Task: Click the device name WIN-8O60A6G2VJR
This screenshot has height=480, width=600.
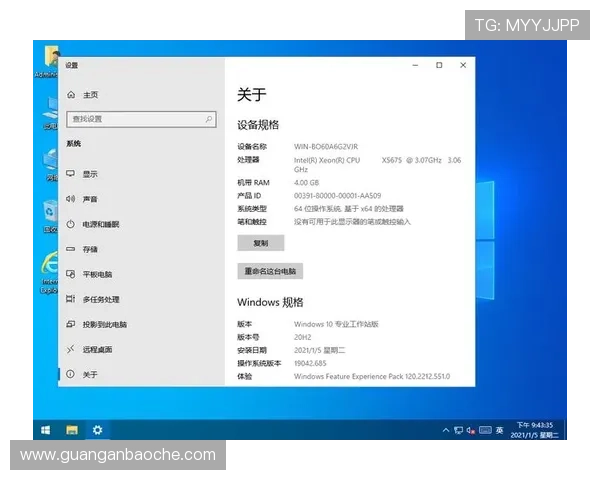Action: 326,147
